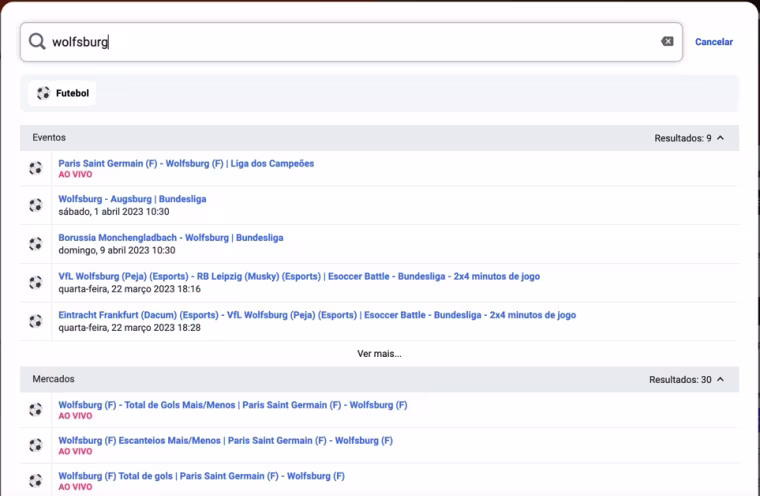Click ball icon beside Eintracht Frankfurt row
760x496 pixels.
pyautogui.click(x=35, y=321)
